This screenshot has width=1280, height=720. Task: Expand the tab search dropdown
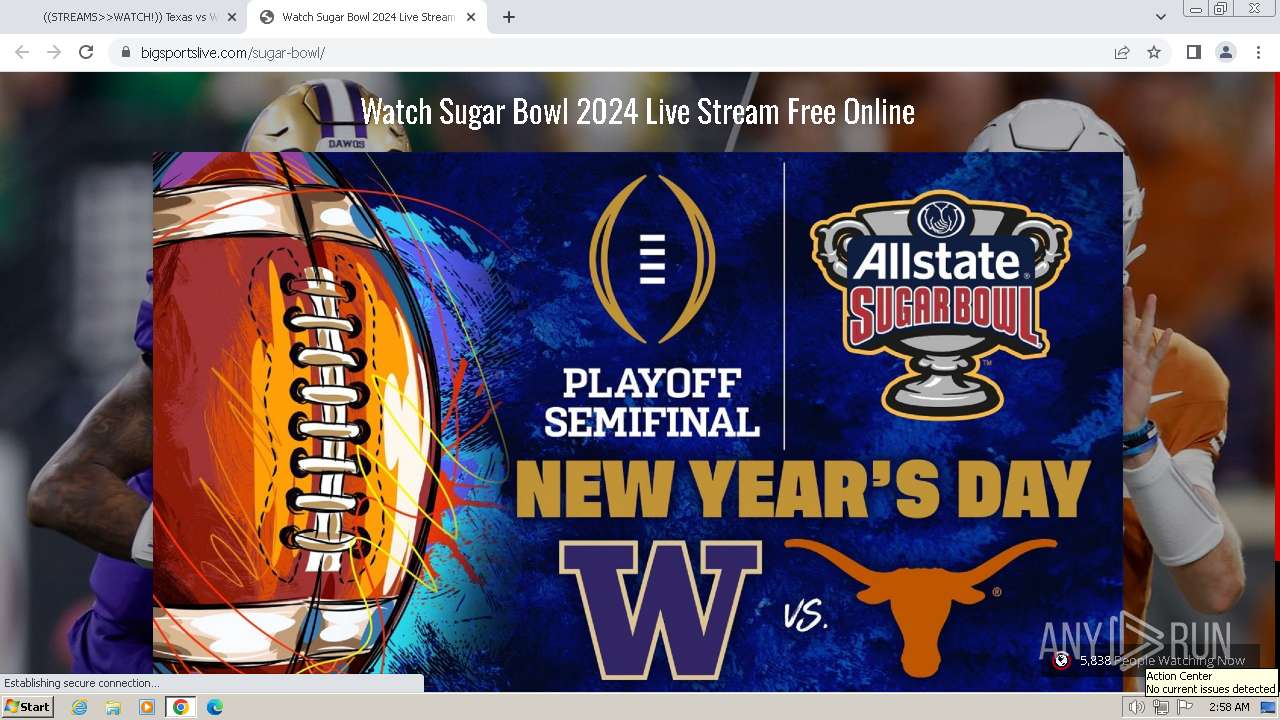pos(1160,17)
